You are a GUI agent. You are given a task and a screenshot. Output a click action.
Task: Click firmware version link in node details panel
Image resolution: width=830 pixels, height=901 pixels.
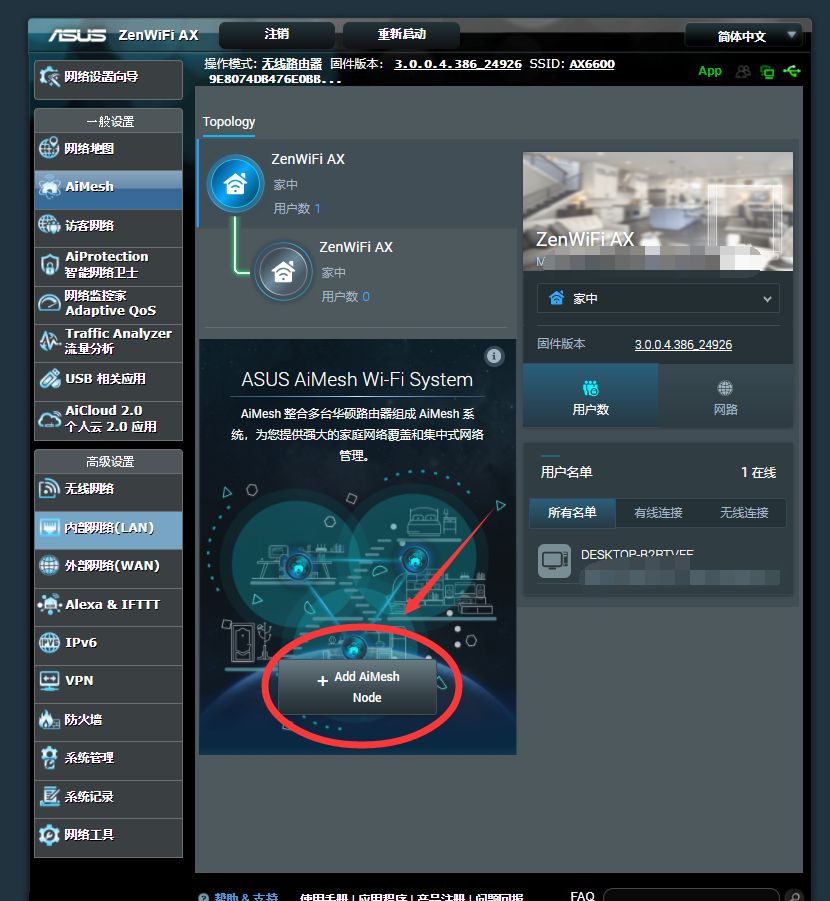pyautogui.click(x=683, y=345)
